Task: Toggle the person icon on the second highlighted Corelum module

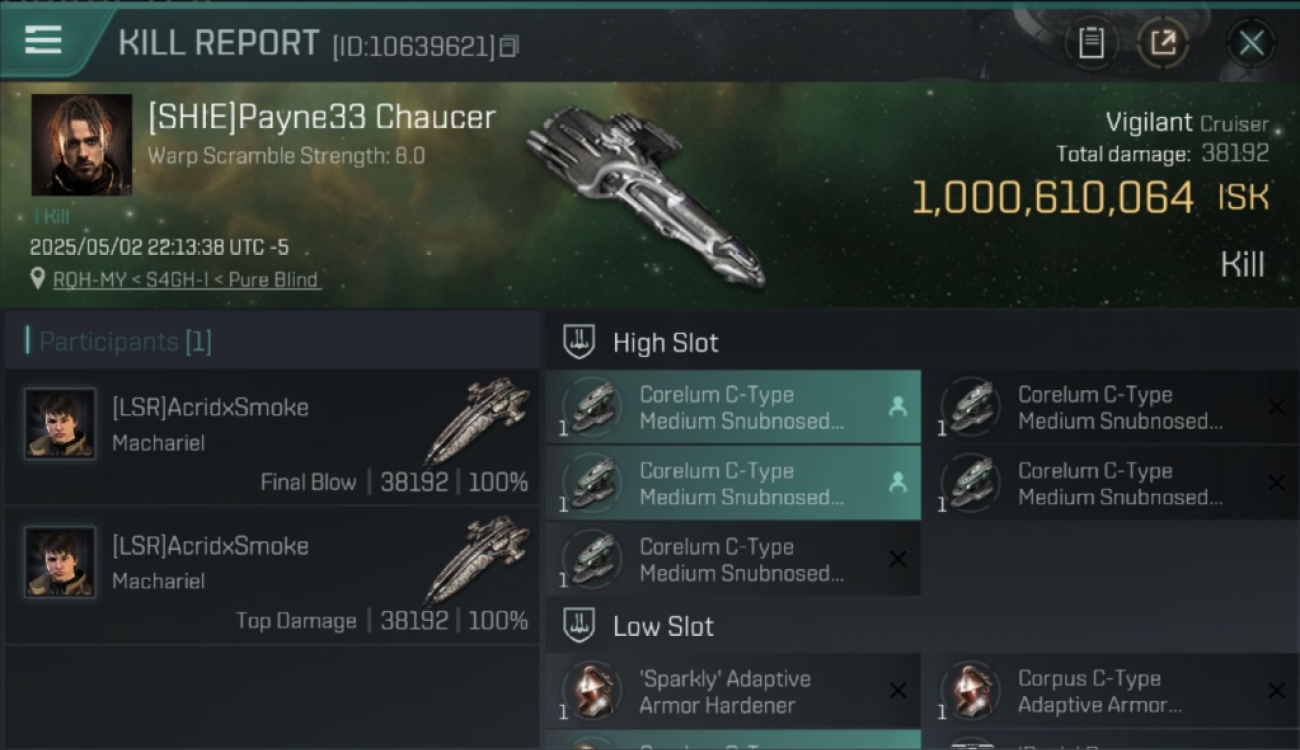Action: point(897,483)
